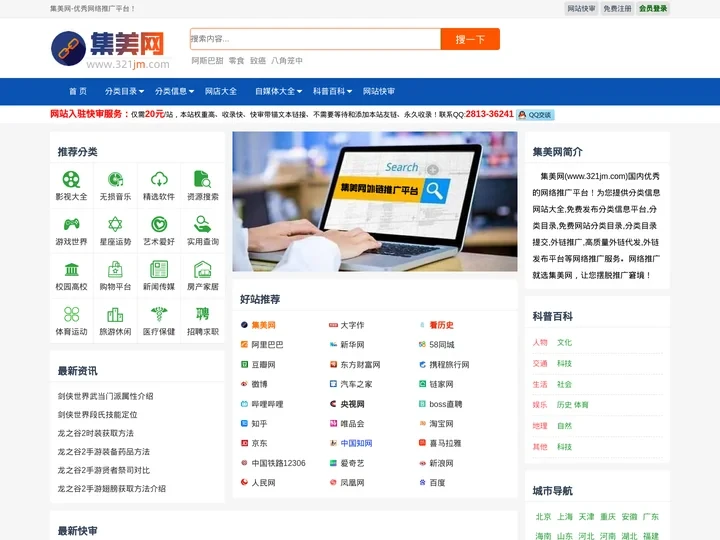This screenshot has height=540, width=720.
Task: Open the 微博 site link
Action: [259, 384]
